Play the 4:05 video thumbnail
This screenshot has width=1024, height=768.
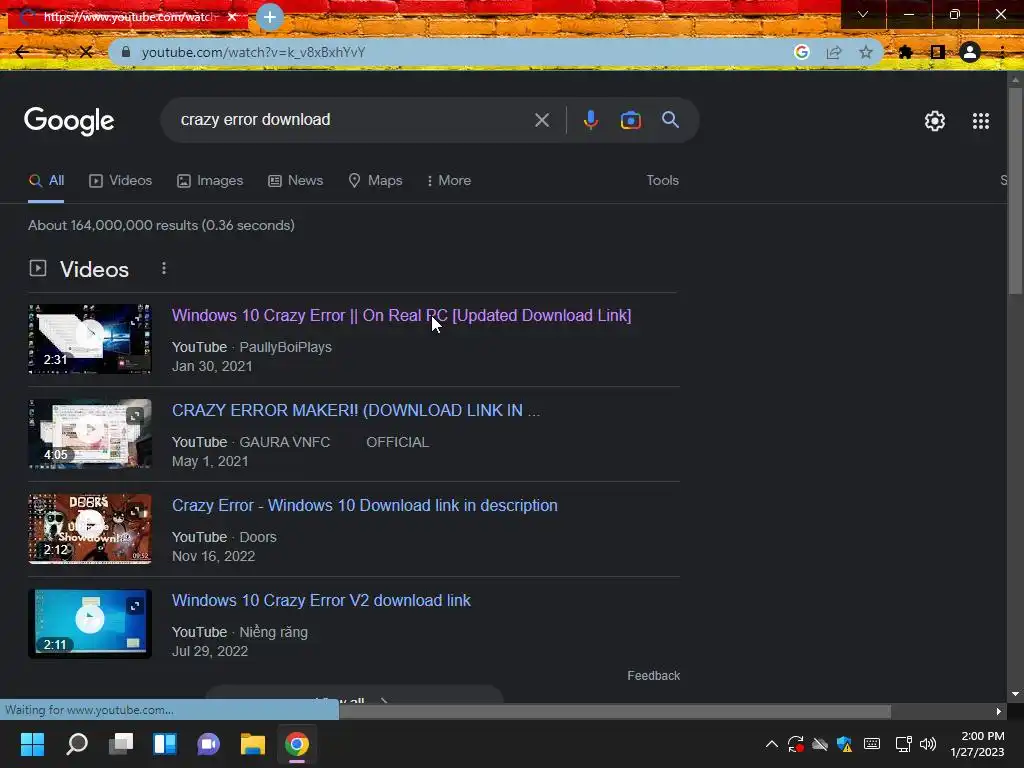pyautogui.click(x=90, y=434)
